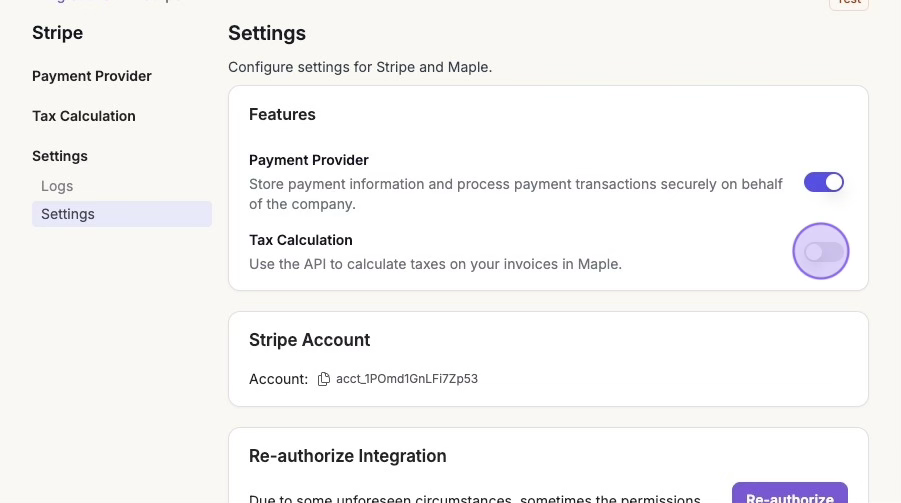Select the highlighted Settings sub-item in sidebar

pos(68,214)
